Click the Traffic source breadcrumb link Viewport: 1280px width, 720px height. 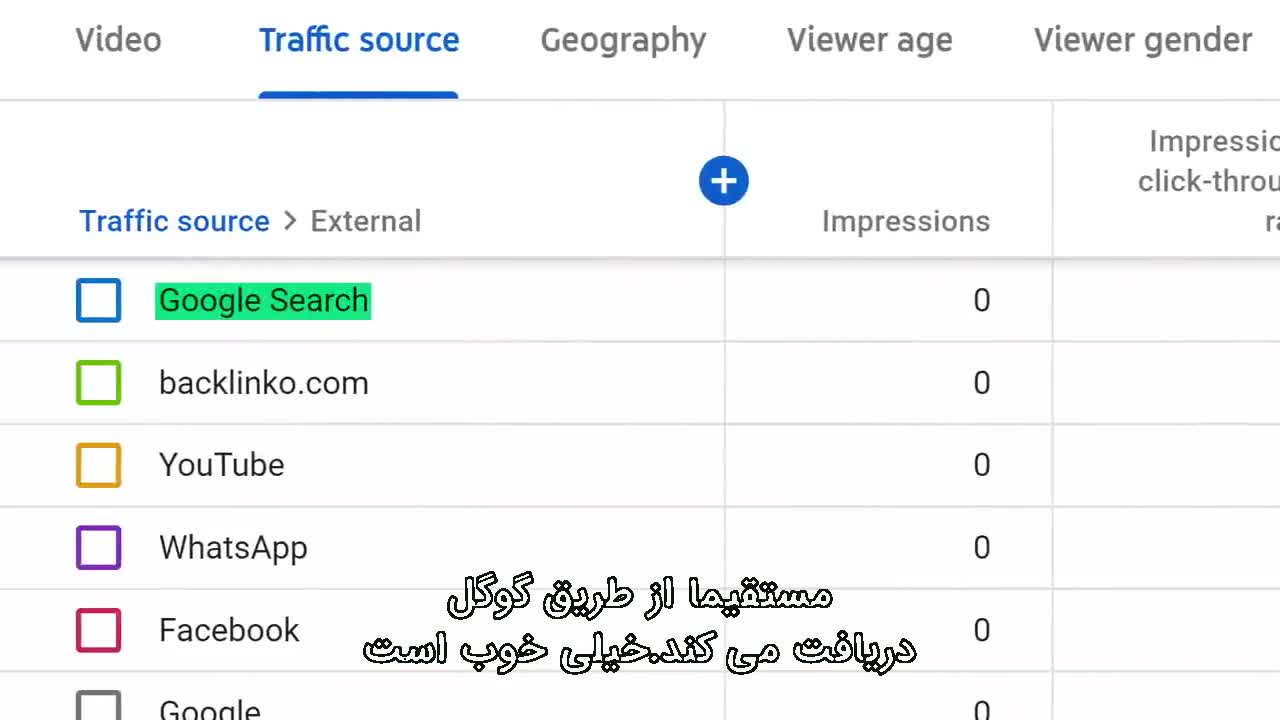(174, 221)
